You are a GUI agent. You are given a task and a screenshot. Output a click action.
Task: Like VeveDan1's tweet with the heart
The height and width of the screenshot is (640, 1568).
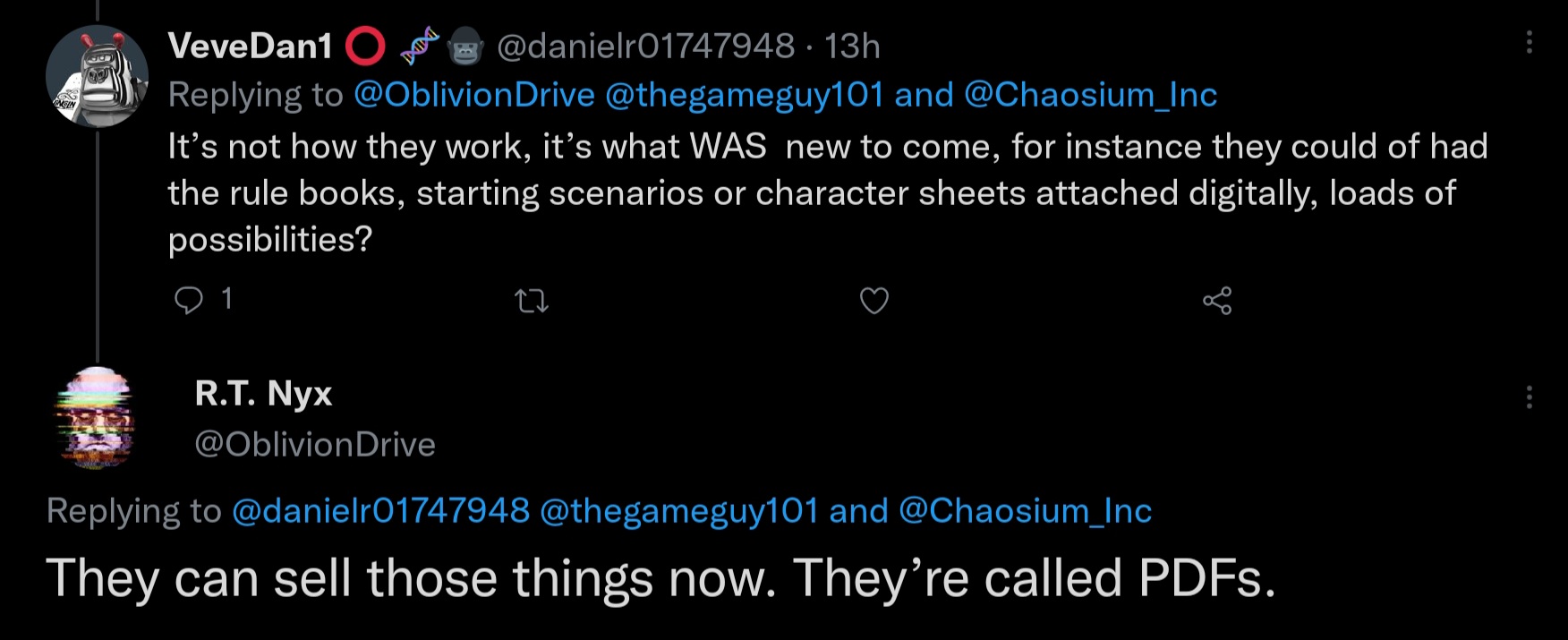[x=874, y=301]
